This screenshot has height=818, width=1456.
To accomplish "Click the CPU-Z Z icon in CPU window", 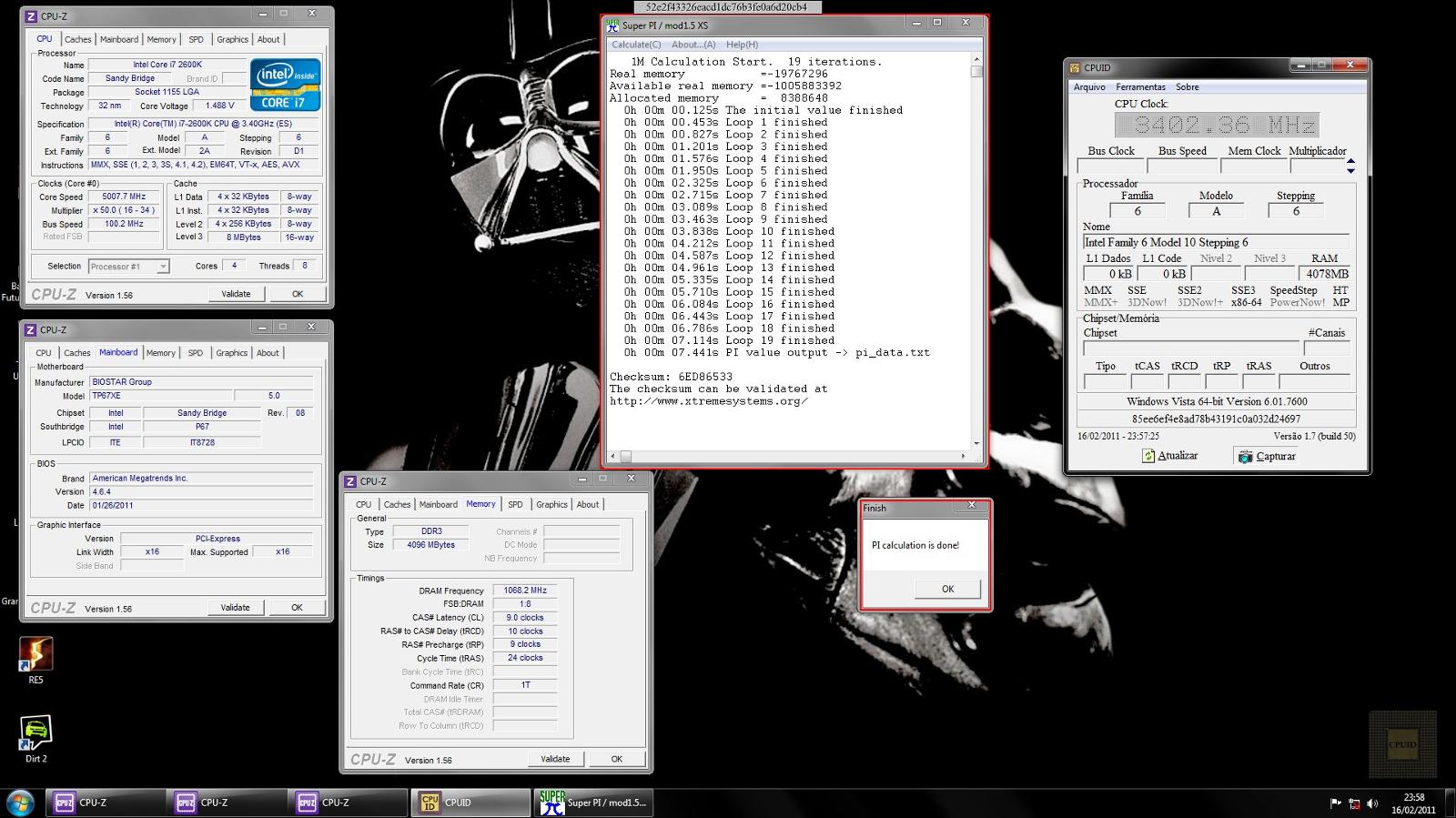I will [31, 16].
